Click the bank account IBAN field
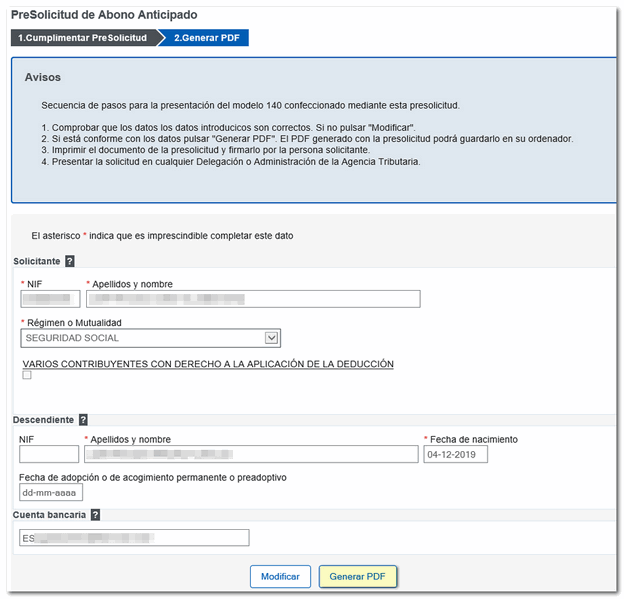 point(134,538)
